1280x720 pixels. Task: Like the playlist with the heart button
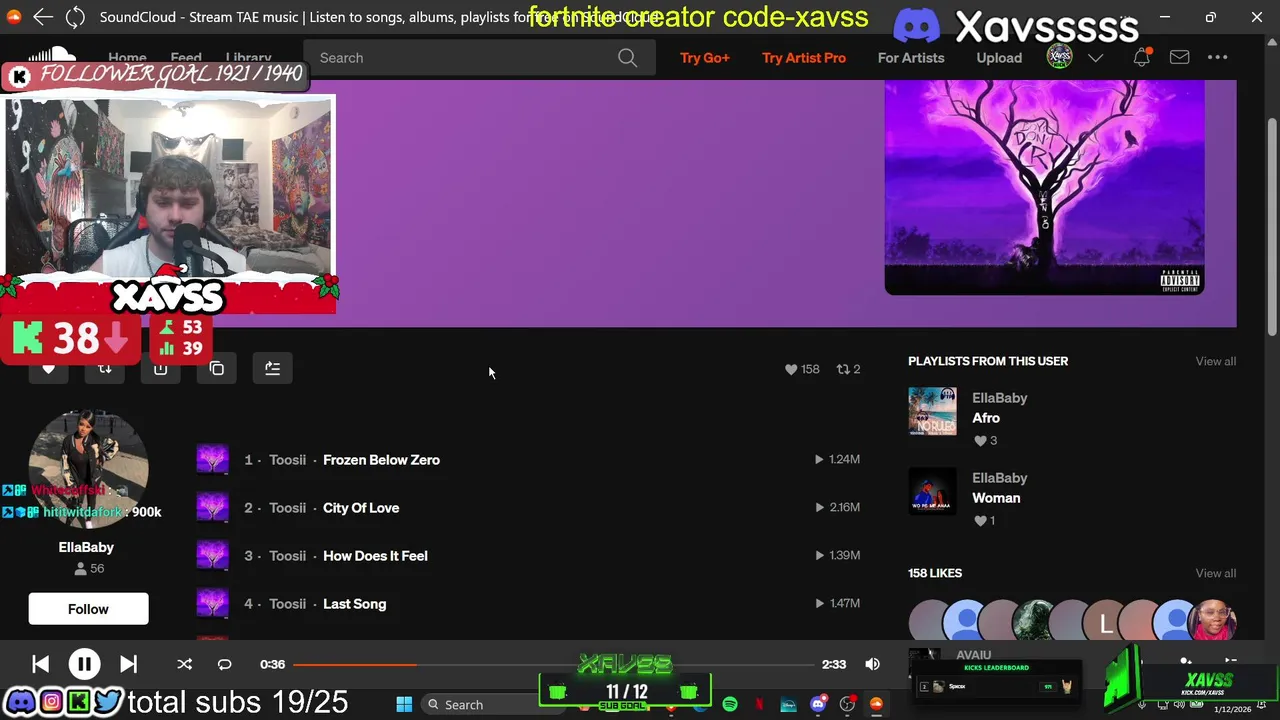tap(49, 369)
